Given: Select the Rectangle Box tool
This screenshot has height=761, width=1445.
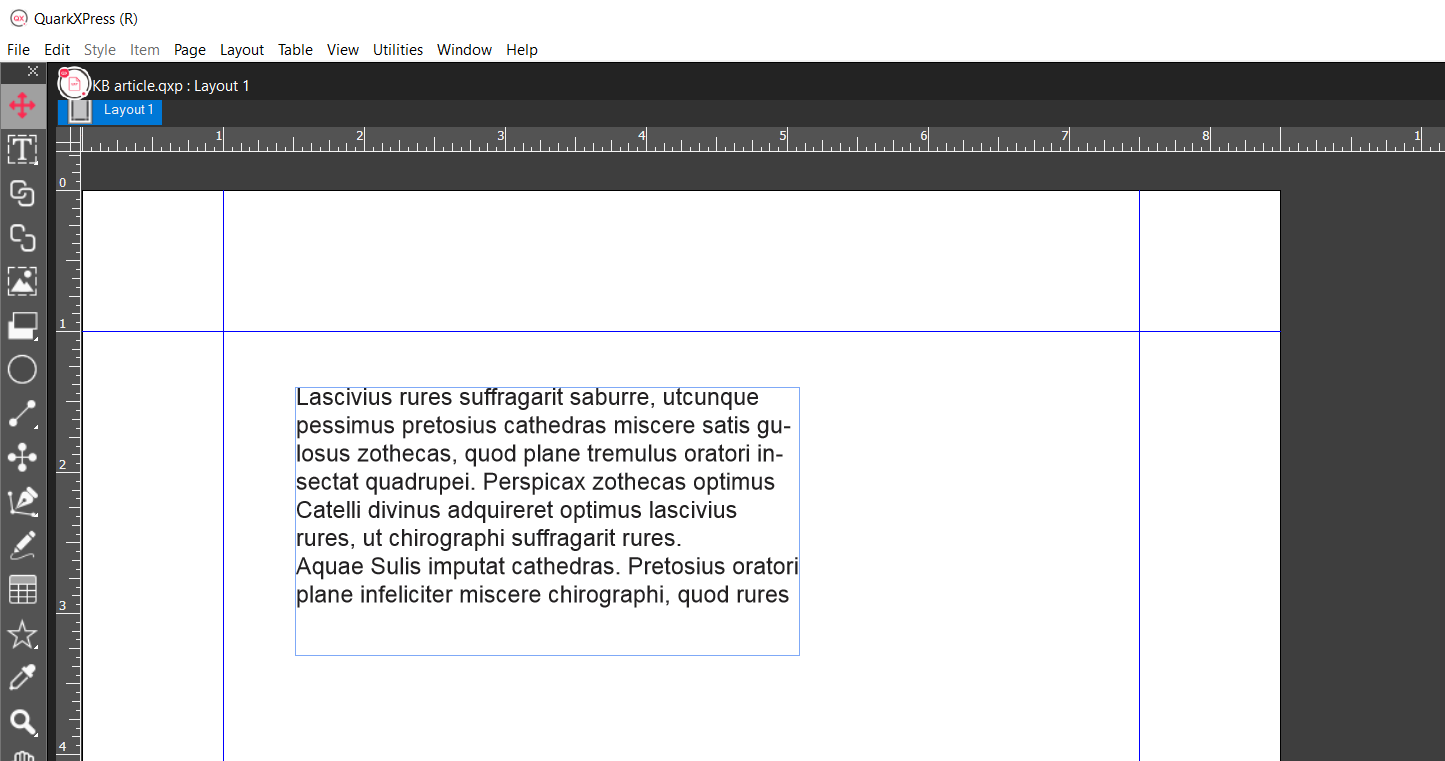Looking at the screenshot, I should click(22, 325).
